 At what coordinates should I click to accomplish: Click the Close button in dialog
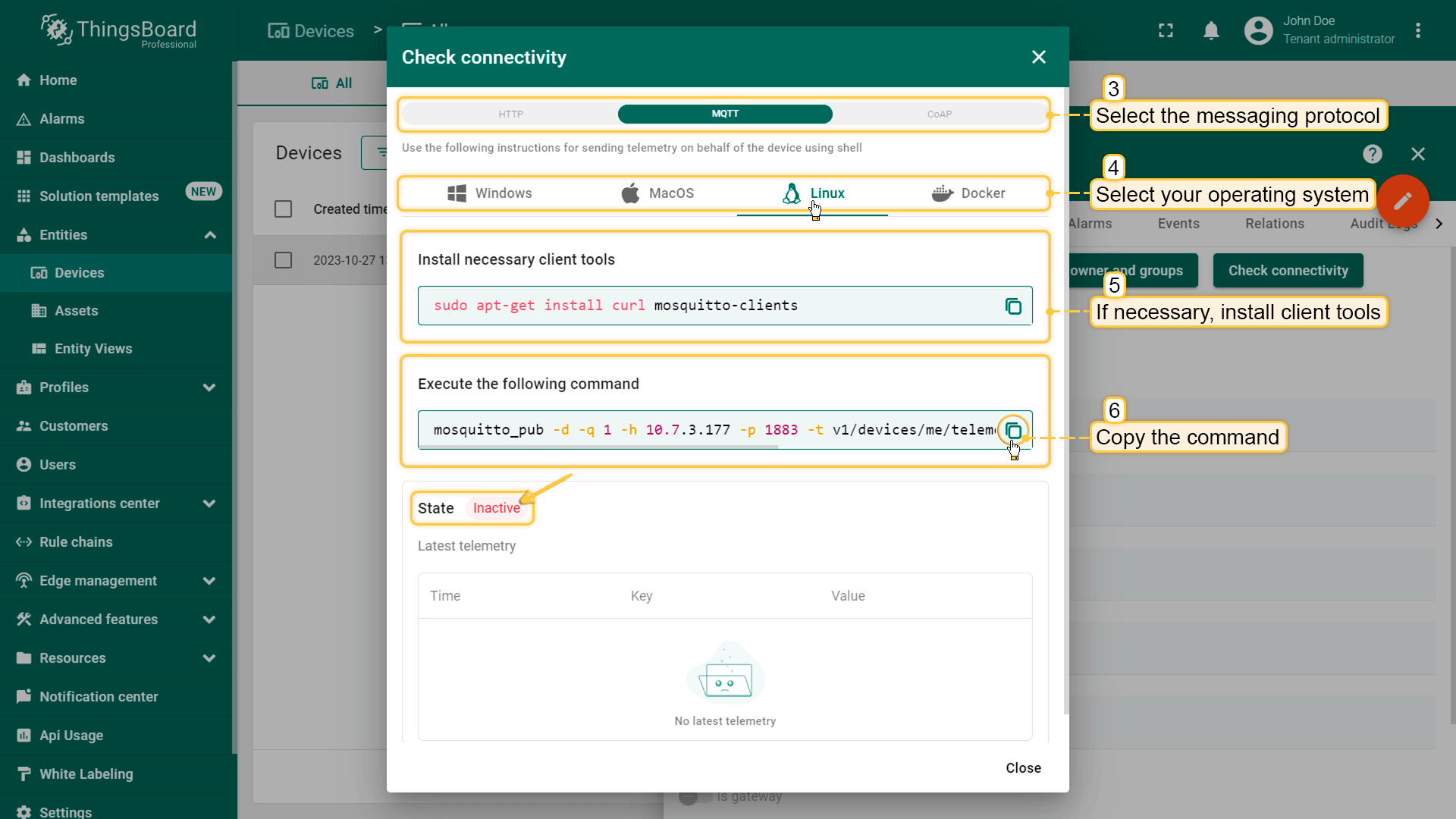[x=1023, y=768]
